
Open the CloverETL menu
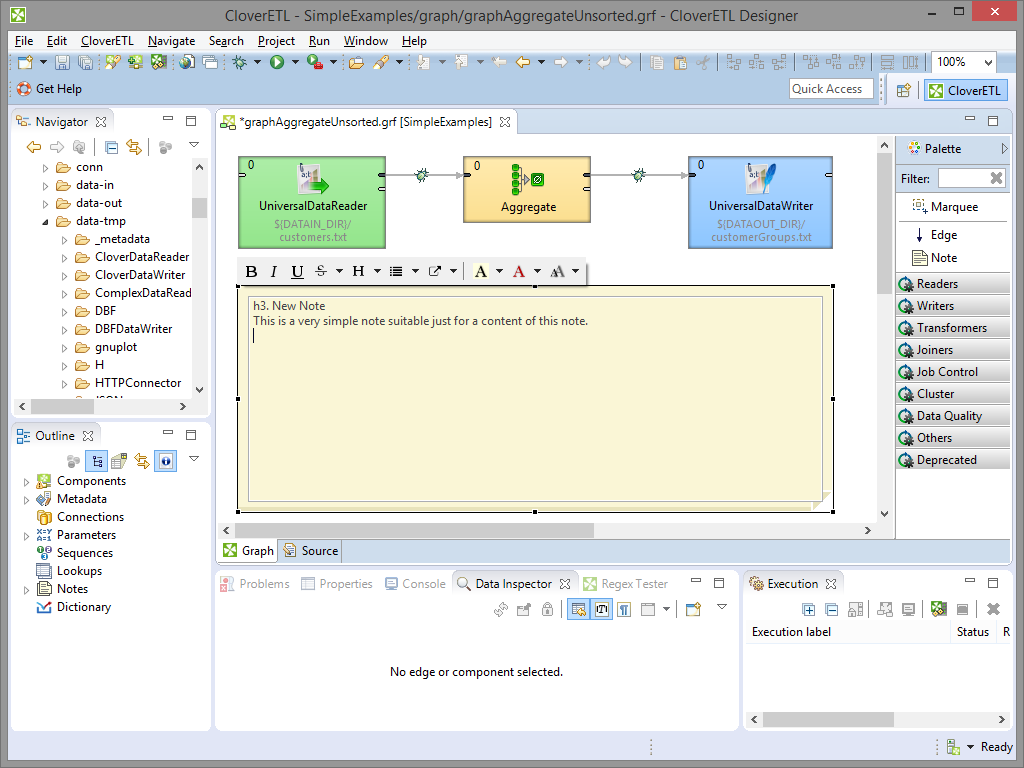107,41
